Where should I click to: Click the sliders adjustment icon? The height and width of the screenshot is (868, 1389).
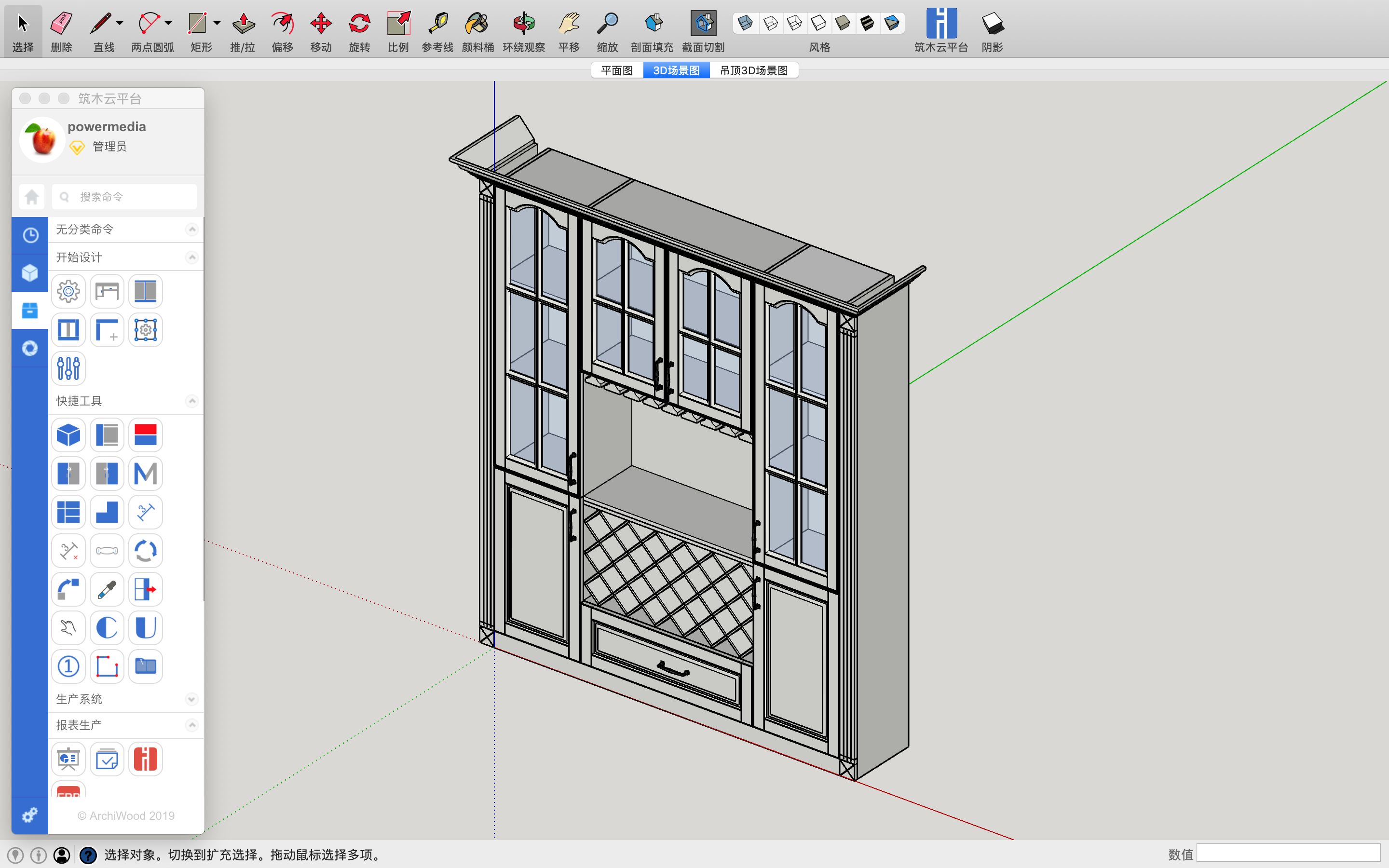click(68, 368)
